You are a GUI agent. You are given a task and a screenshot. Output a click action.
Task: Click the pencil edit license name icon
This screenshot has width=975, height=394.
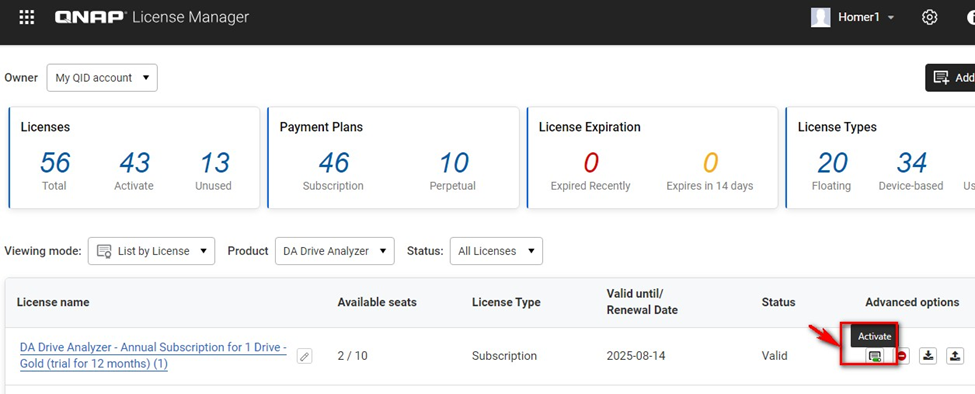304,356
